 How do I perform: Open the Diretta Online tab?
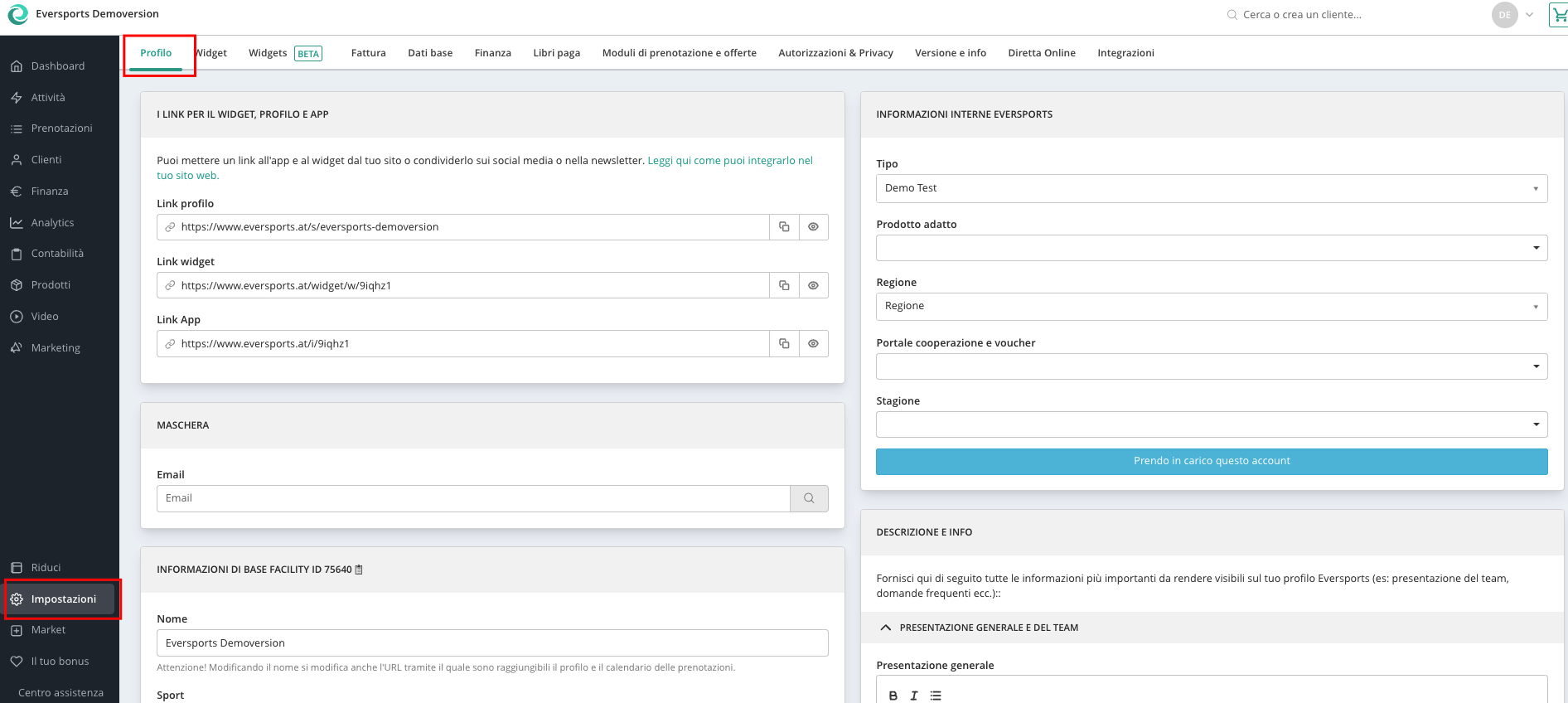[x=1041, y=53]
